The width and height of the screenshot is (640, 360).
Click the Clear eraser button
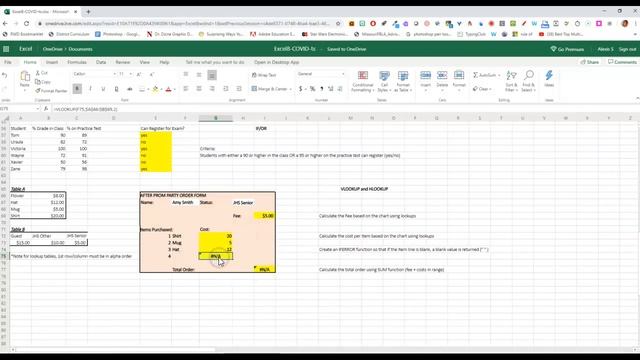click(x=482, y=89)
